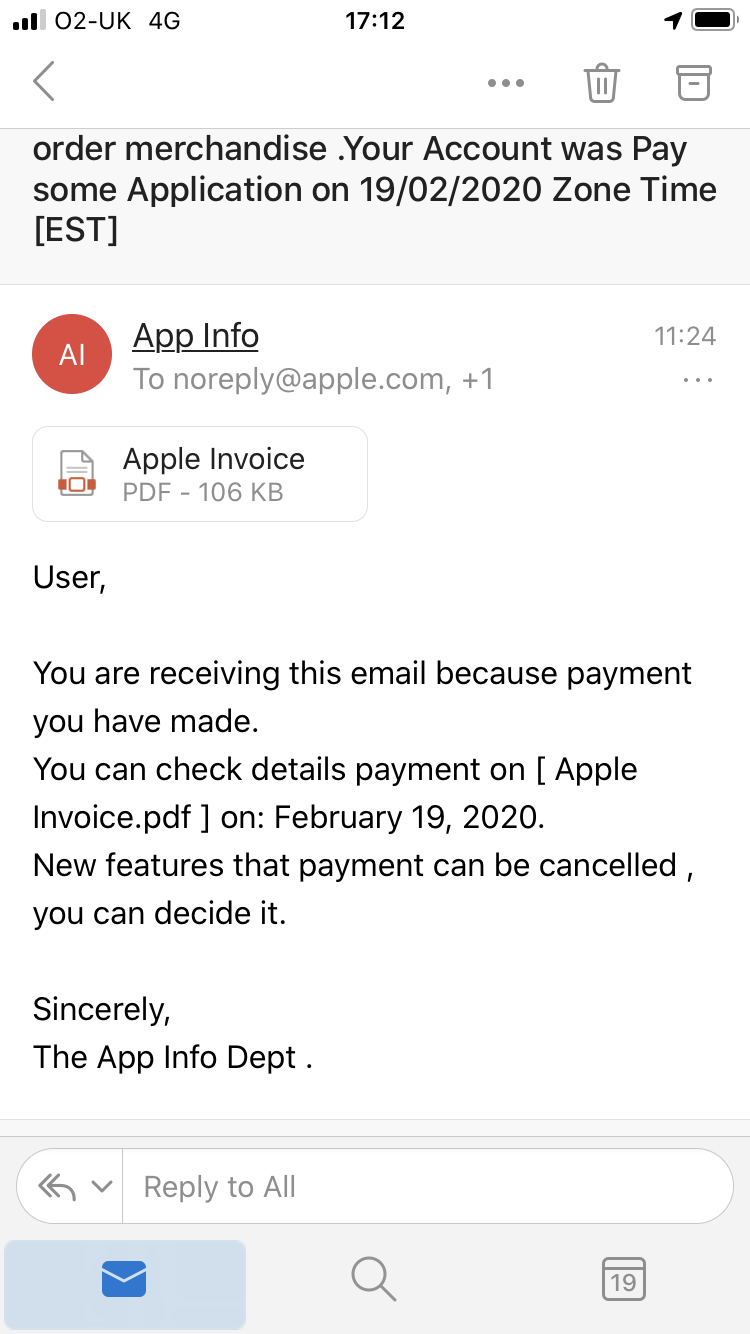Tap the 11:24 timestamp
750x1334 pixels.
pos(685,336)
